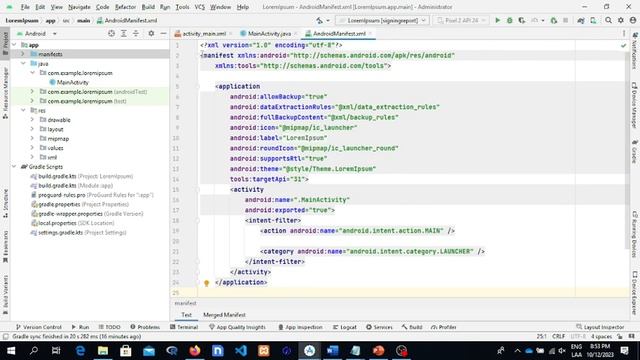This screenshot has height=360, width=640.
Task: Open Windows Start menu
Action: point(11,351)
